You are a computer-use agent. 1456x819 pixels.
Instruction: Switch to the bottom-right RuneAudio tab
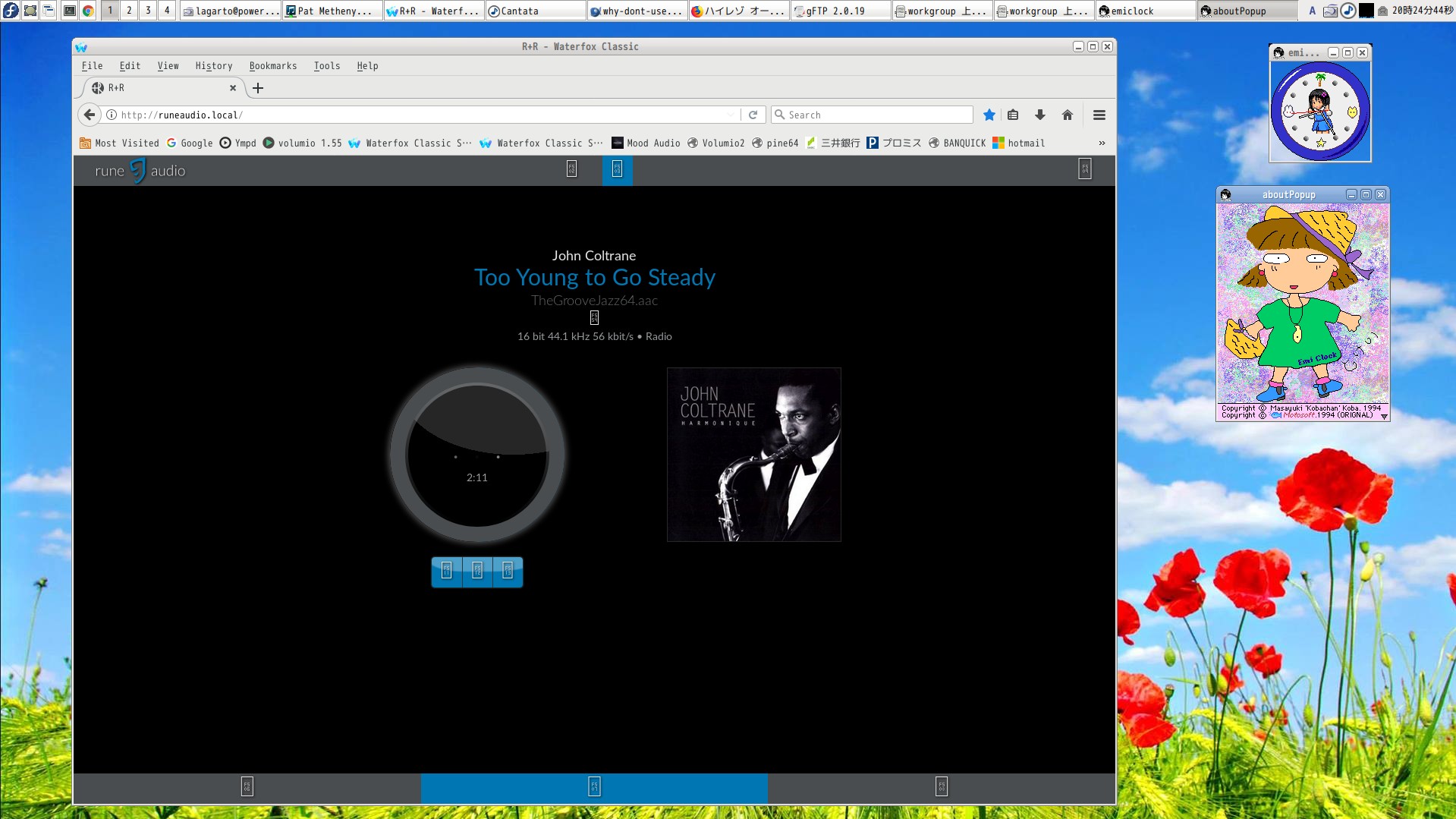coord(941,787)
